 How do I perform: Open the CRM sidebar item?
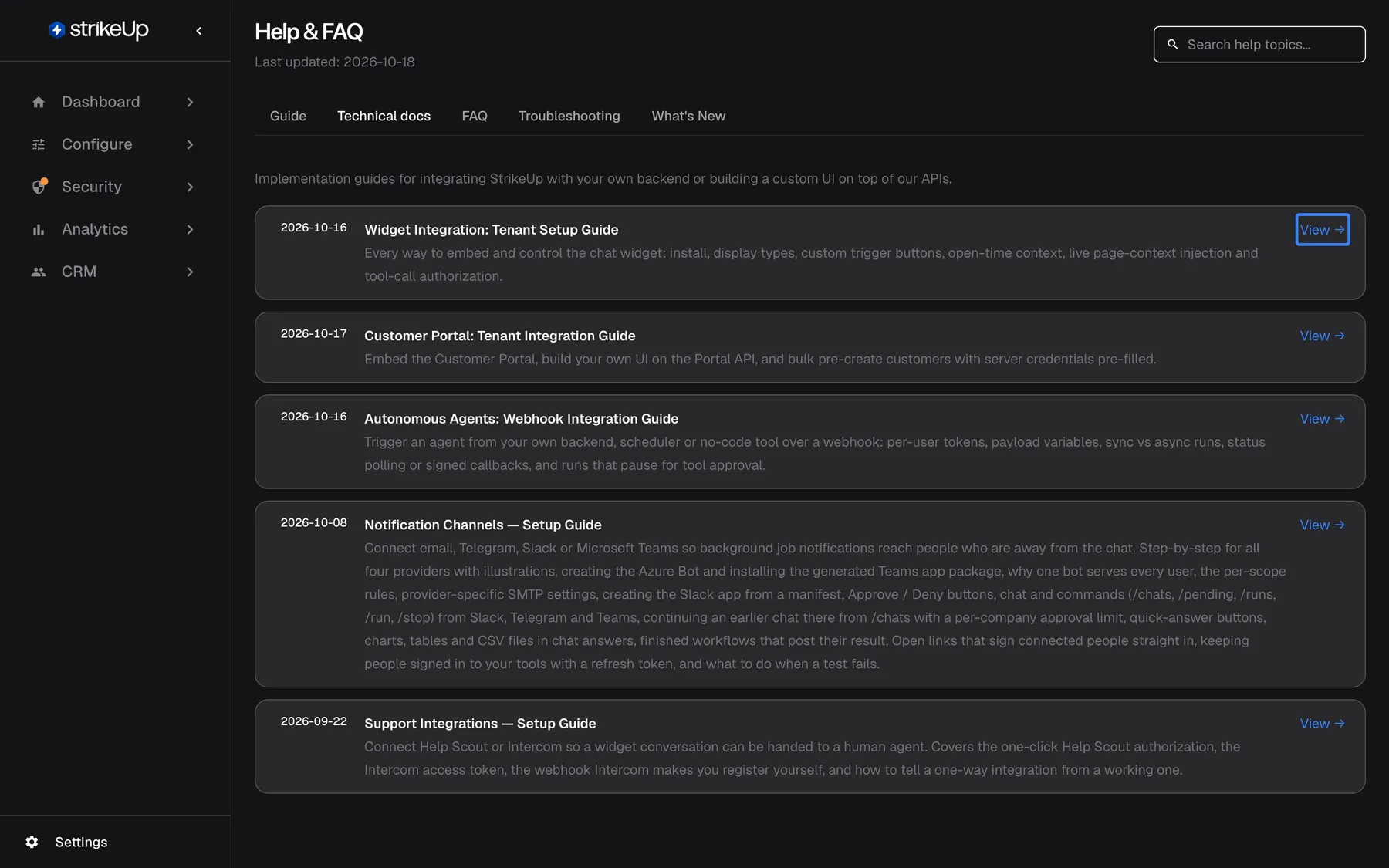pos(114,272)
